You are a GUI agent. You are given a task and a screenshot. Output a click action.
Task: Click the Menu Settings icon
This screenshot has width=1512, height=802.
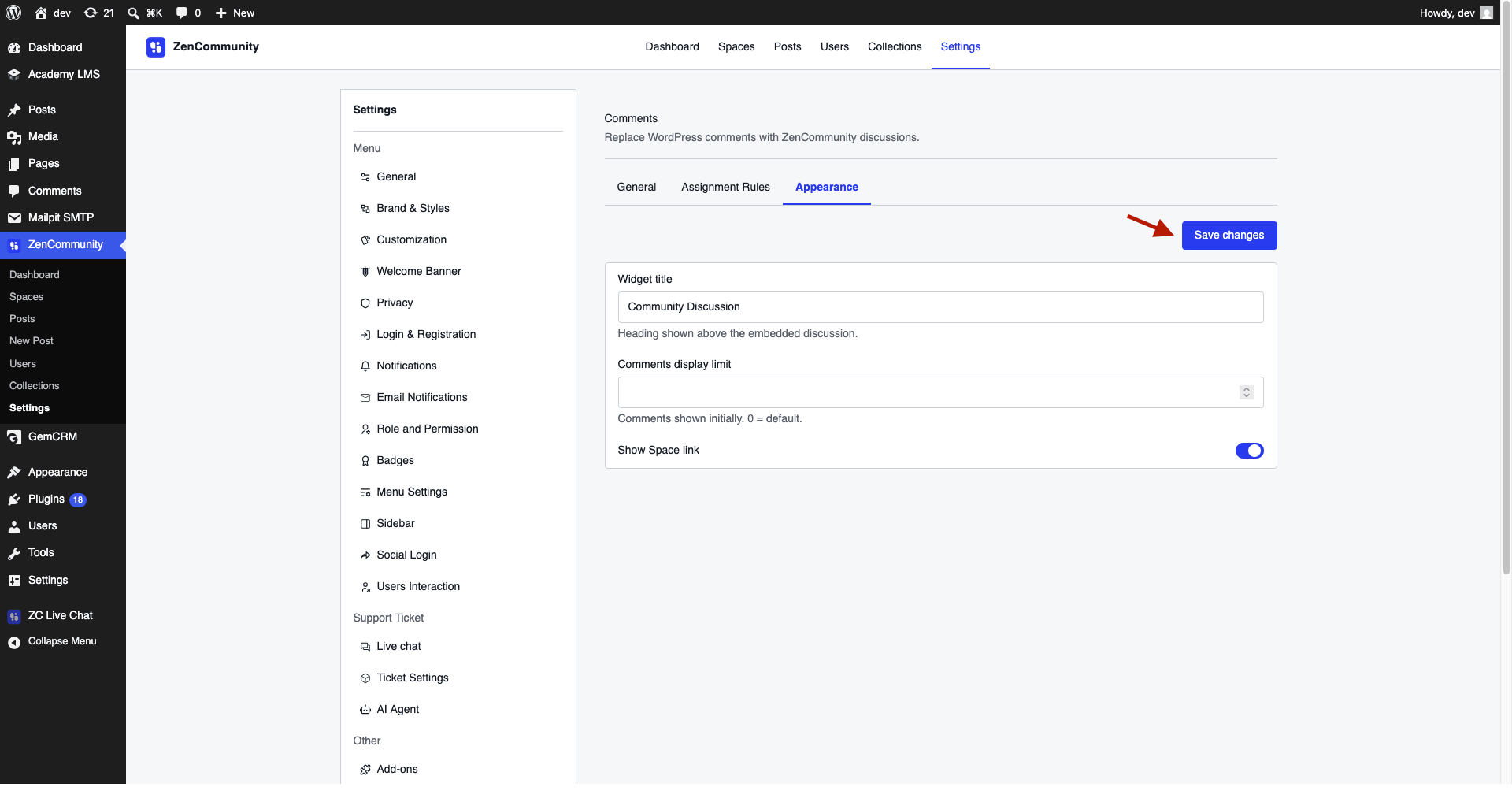click(x=365, y=492)
